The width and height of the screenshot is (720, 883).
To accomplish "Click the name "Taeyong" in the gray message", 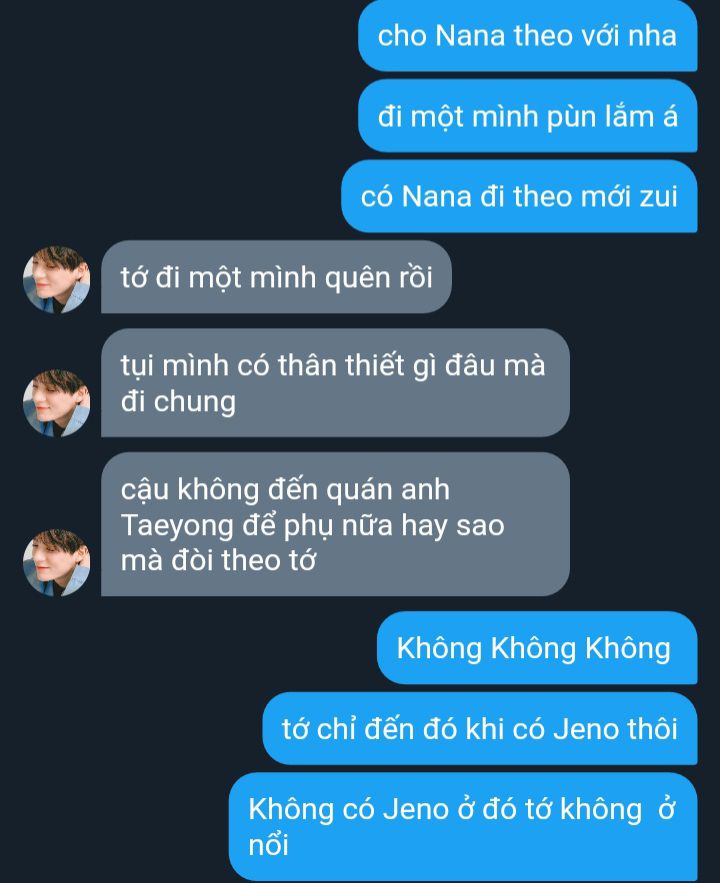I will [177, 527].
